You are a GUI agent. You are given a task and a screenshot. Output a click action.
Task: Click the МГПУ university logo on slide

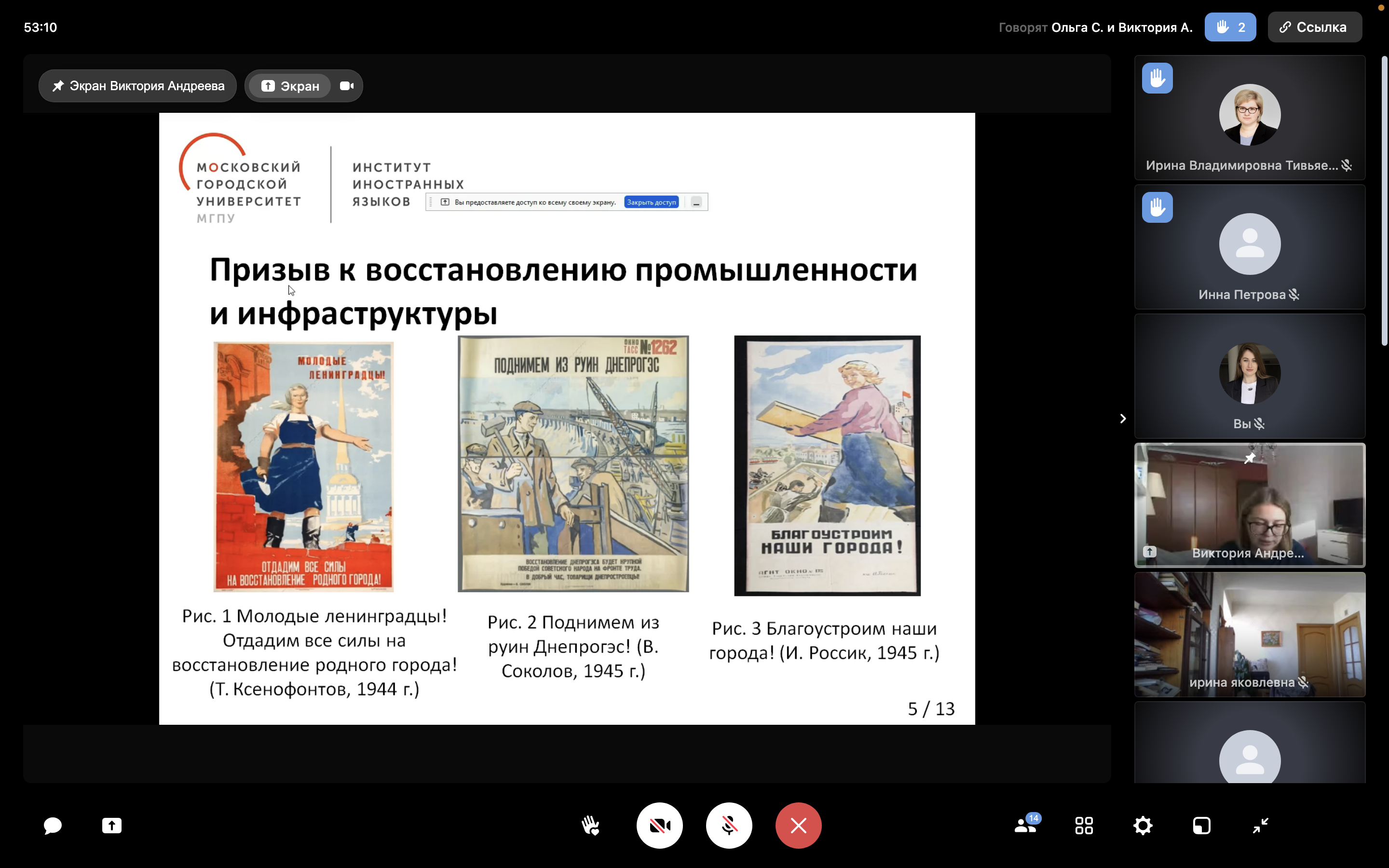click(x=241, y=178)
